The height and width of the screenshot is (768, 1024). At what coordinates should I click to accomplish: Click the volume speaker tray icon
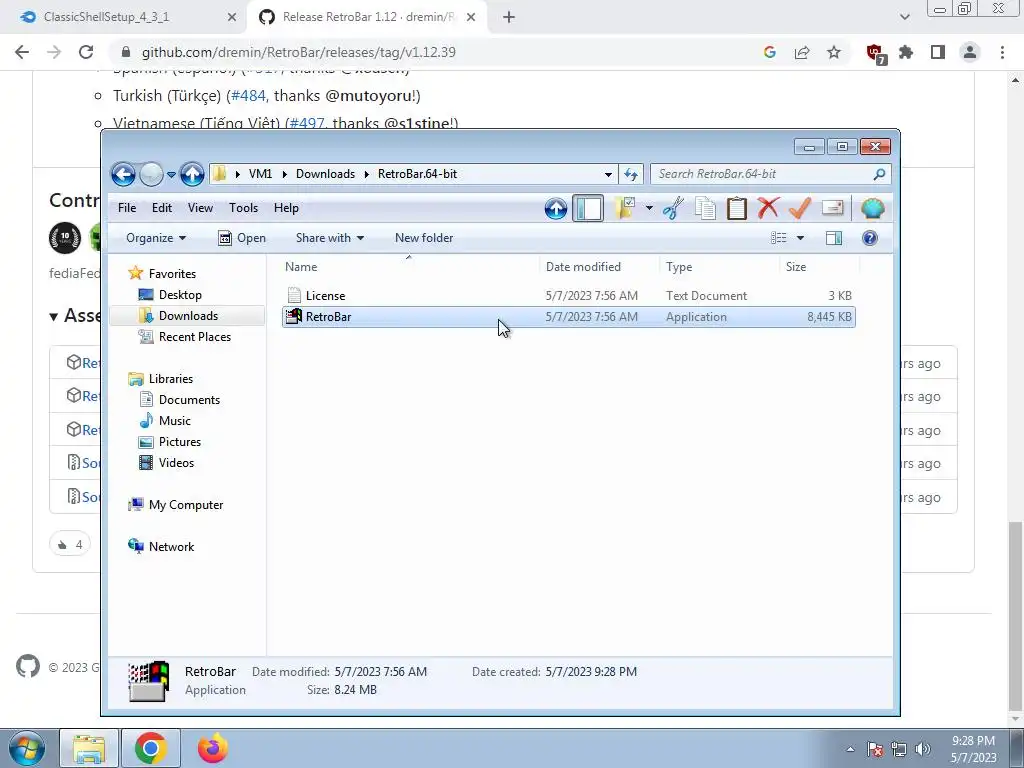click(923, 749)
